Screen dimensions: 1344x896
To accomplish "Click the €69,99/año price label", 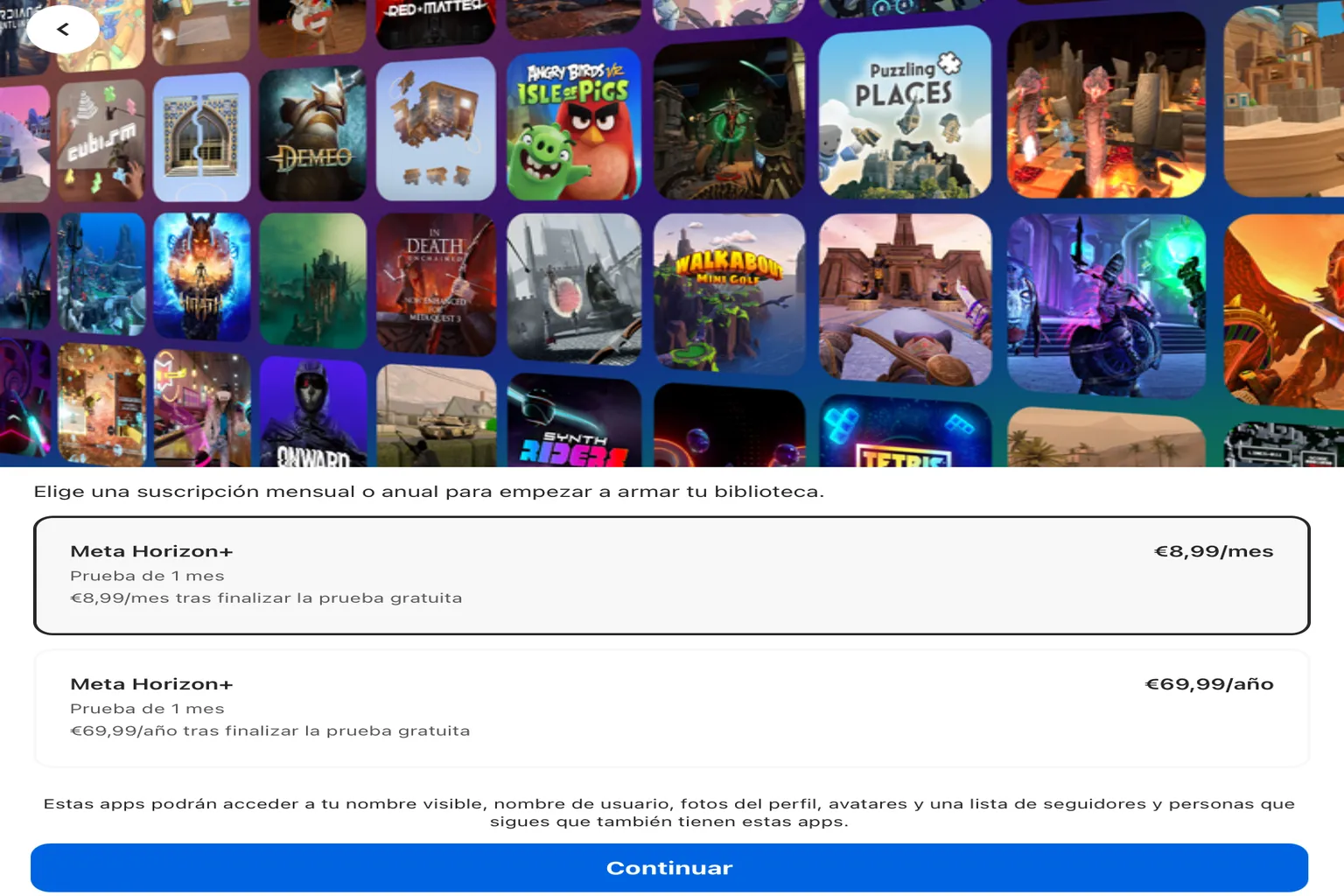I will coord(1209,684).
